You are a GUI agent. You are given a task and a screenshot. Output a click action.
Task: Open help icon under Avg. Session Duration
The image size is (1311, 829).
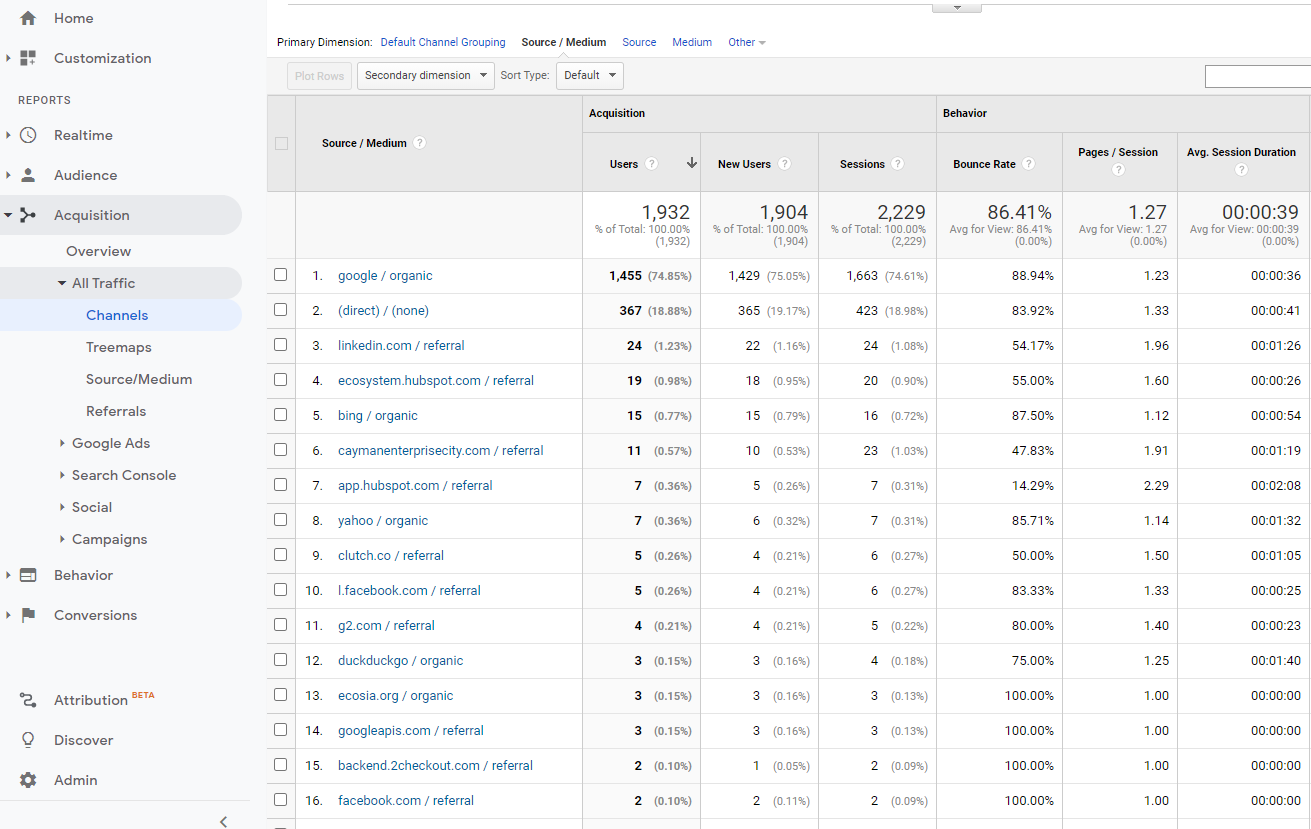coord(1241,170)
